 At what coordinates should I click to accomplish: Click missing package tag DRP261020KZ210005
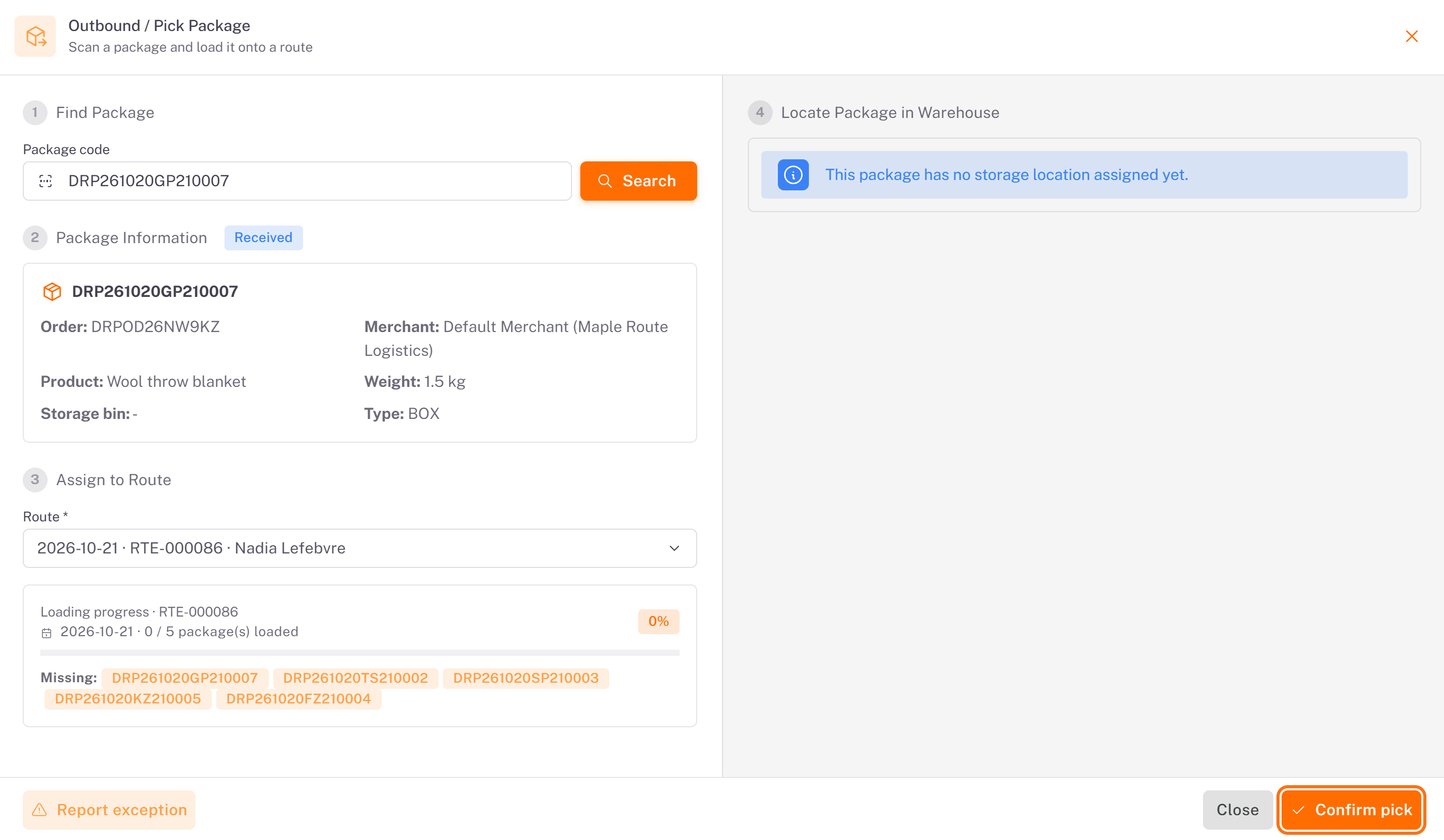(128, 699)
